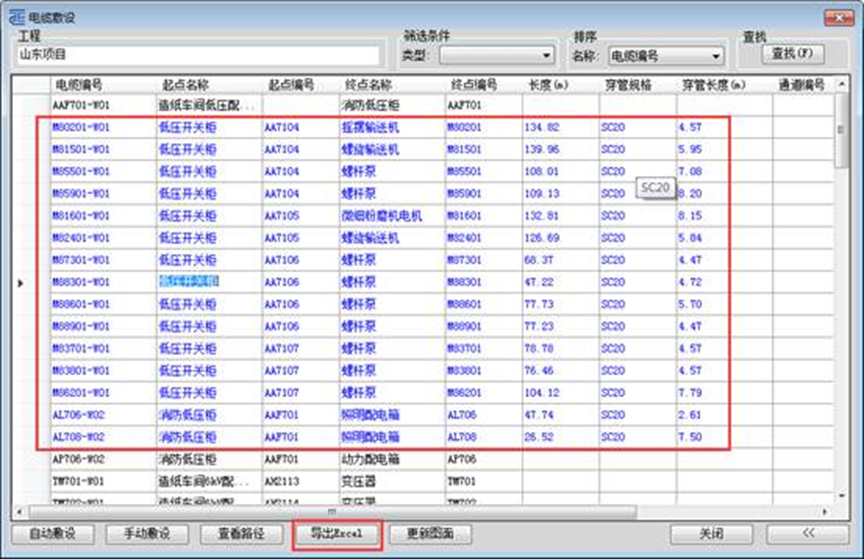Select cable number M80201-W01
864x559 pixels.
click(x=81, y=127)
